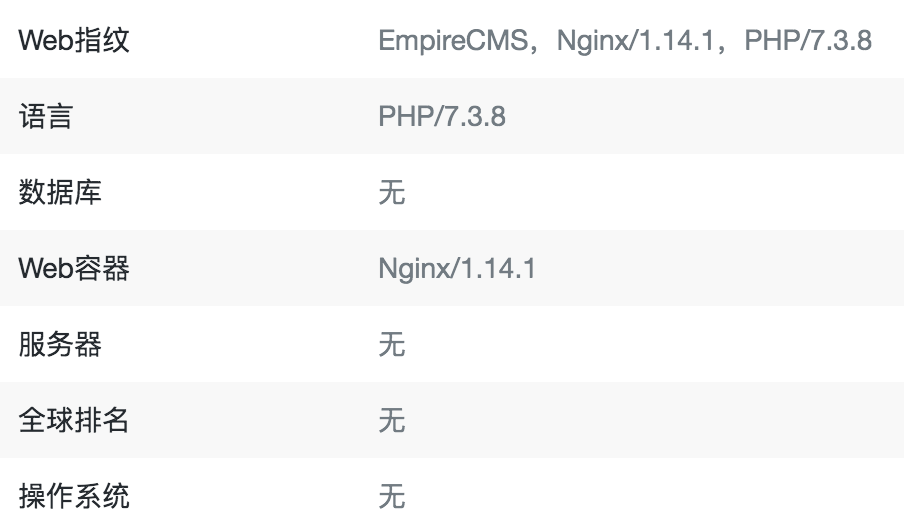904x518 pixels.
Task: Click the 无 value beside 全球排名
Action: 391,420
